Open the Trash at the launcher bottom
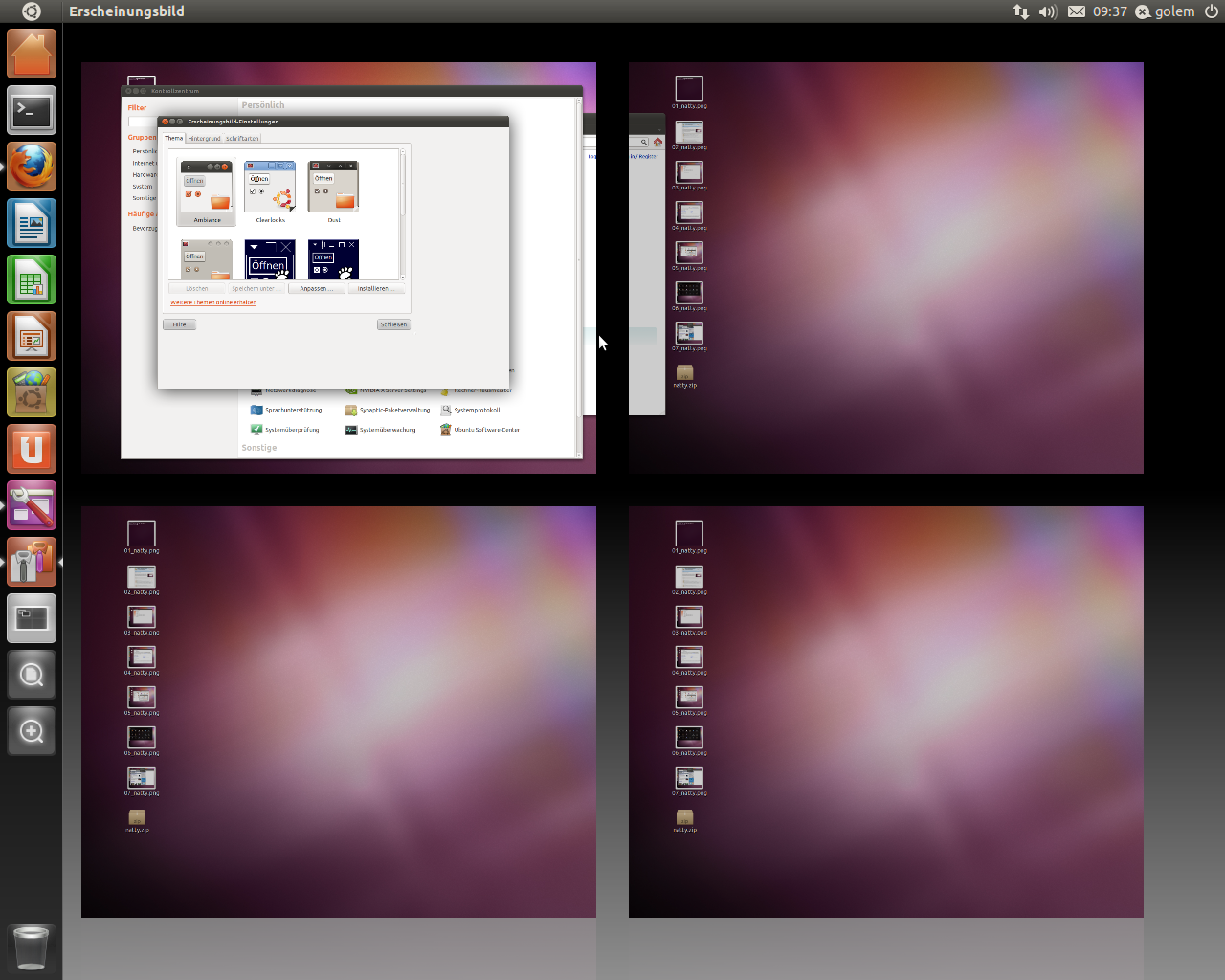 pos(31,949)
